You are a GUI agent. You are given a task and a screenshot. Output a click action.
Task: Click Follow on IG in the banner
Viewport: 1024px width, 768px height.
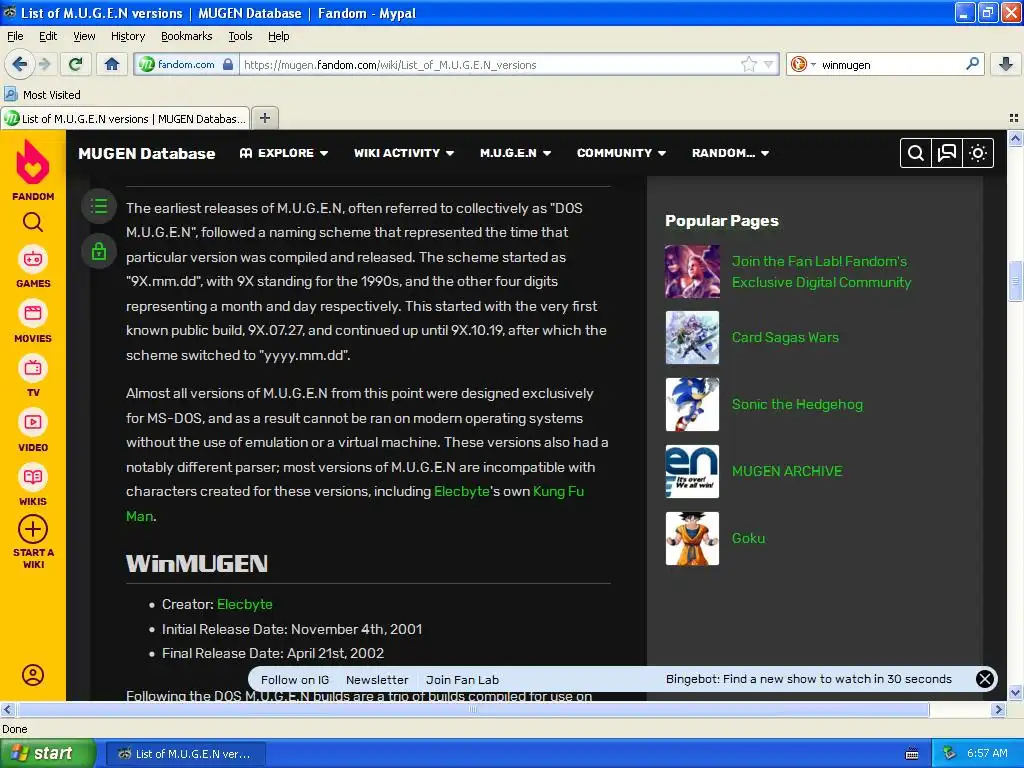295,679
